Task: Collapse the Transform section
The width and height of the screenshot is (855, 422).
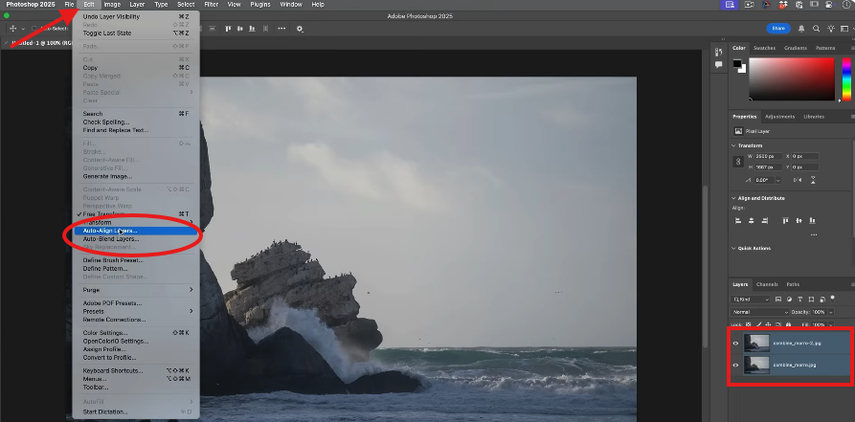Action: pos(733,146)
